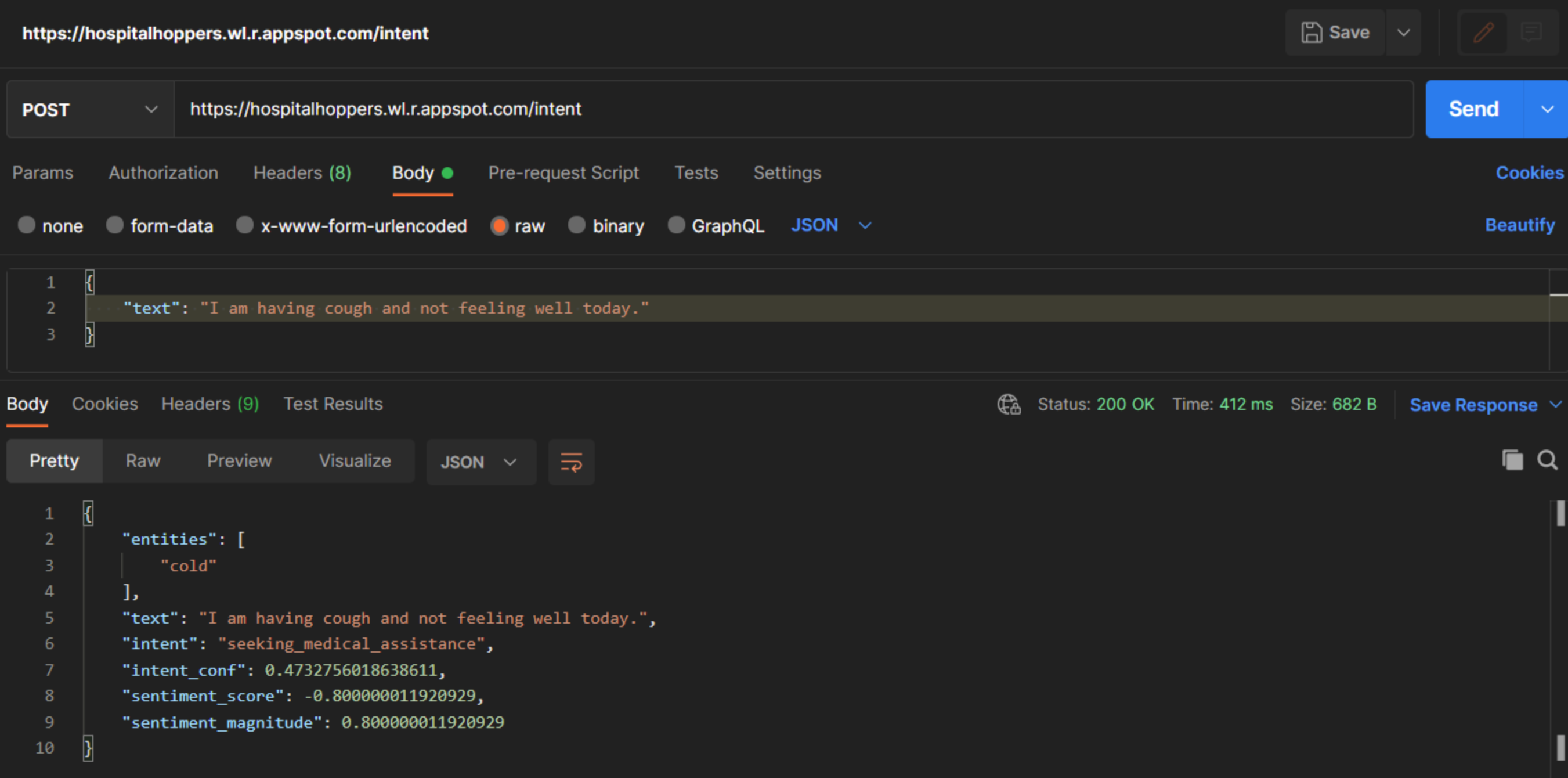1568x778 pixels.
Task: Open the response JSON format dropdown
Action: coord(480,462)
